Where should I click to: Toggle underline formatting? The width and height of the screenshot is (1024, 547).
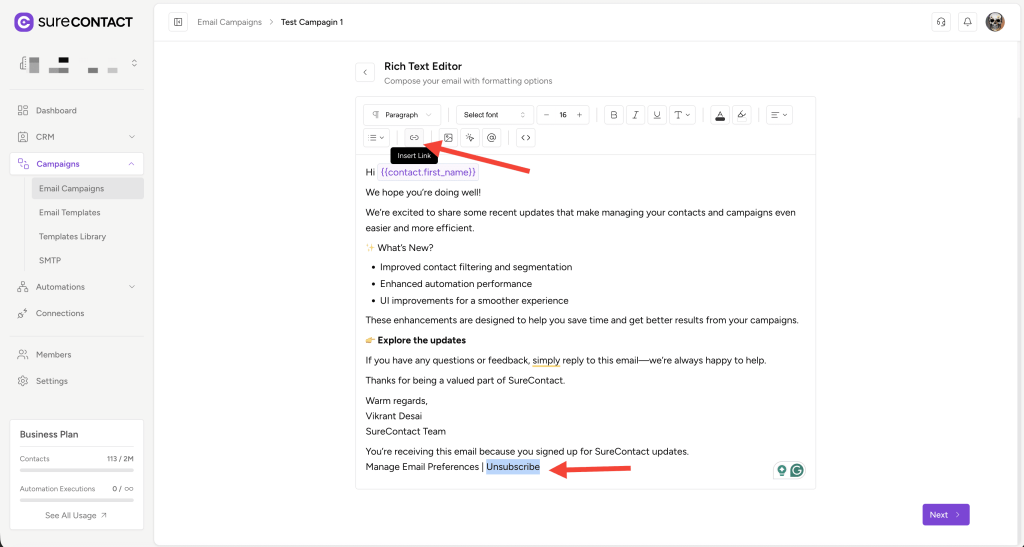coord(657,115)
